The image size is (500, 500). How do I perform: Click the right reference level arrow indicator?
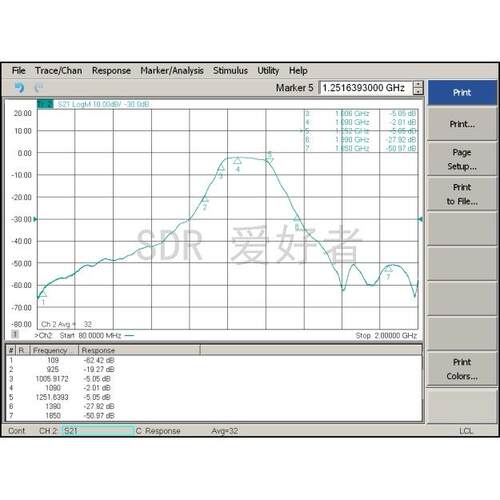(420, 219)
